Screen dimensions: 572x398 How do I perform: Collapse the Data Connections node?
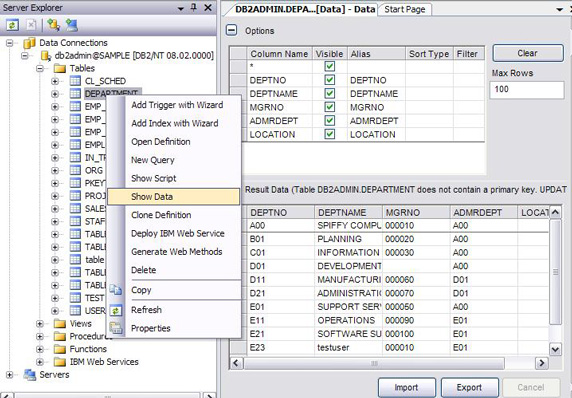point(10,43)
